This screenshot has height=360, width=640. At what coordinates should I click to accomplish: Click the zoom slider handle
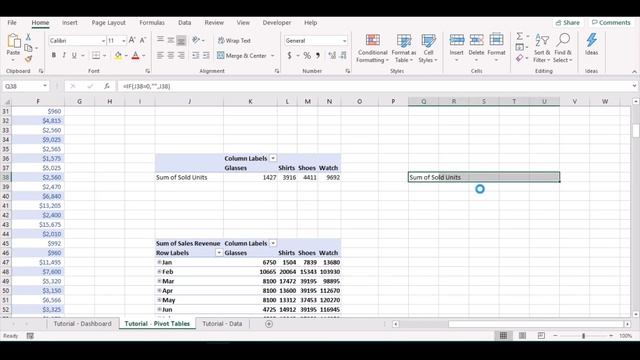(583, 336)
